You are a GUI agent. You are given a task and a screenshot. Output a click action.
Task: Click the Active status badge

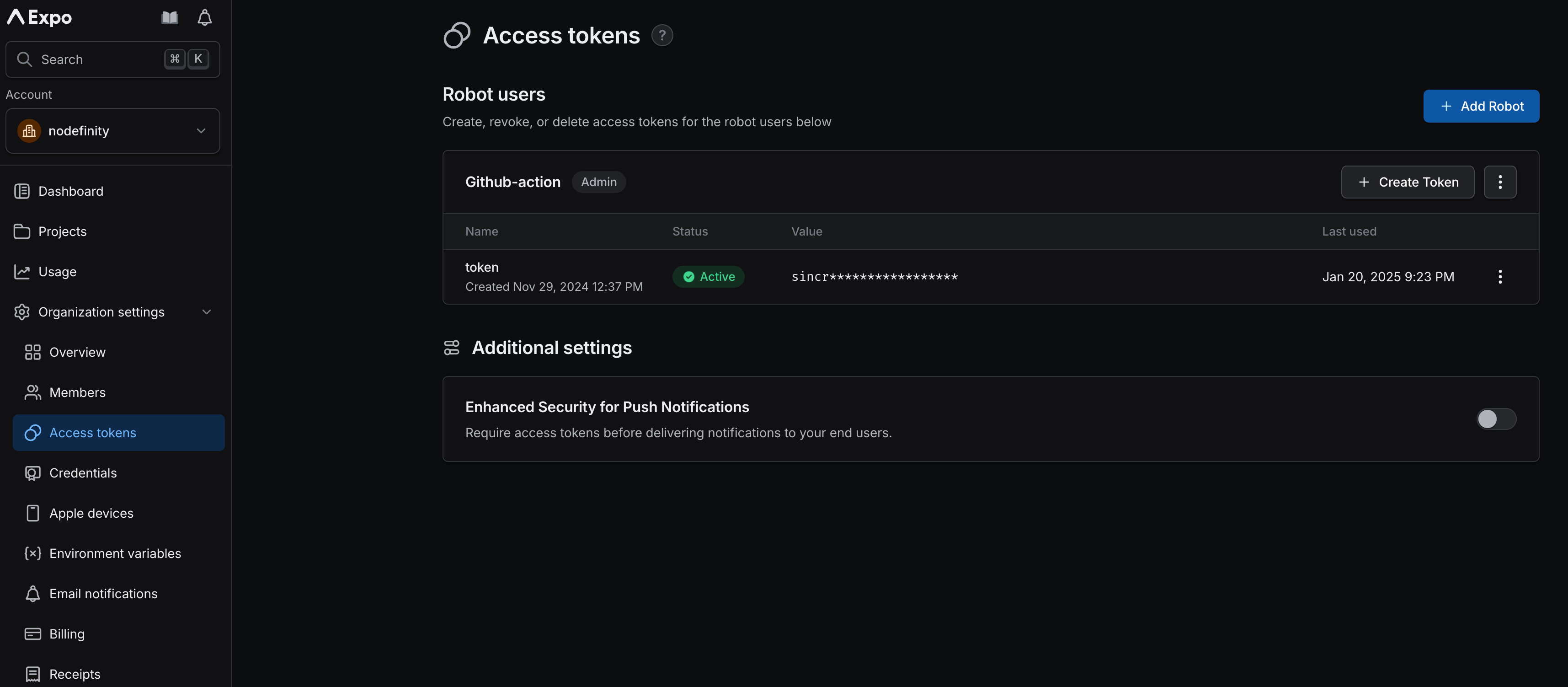(x=708, y=277)
